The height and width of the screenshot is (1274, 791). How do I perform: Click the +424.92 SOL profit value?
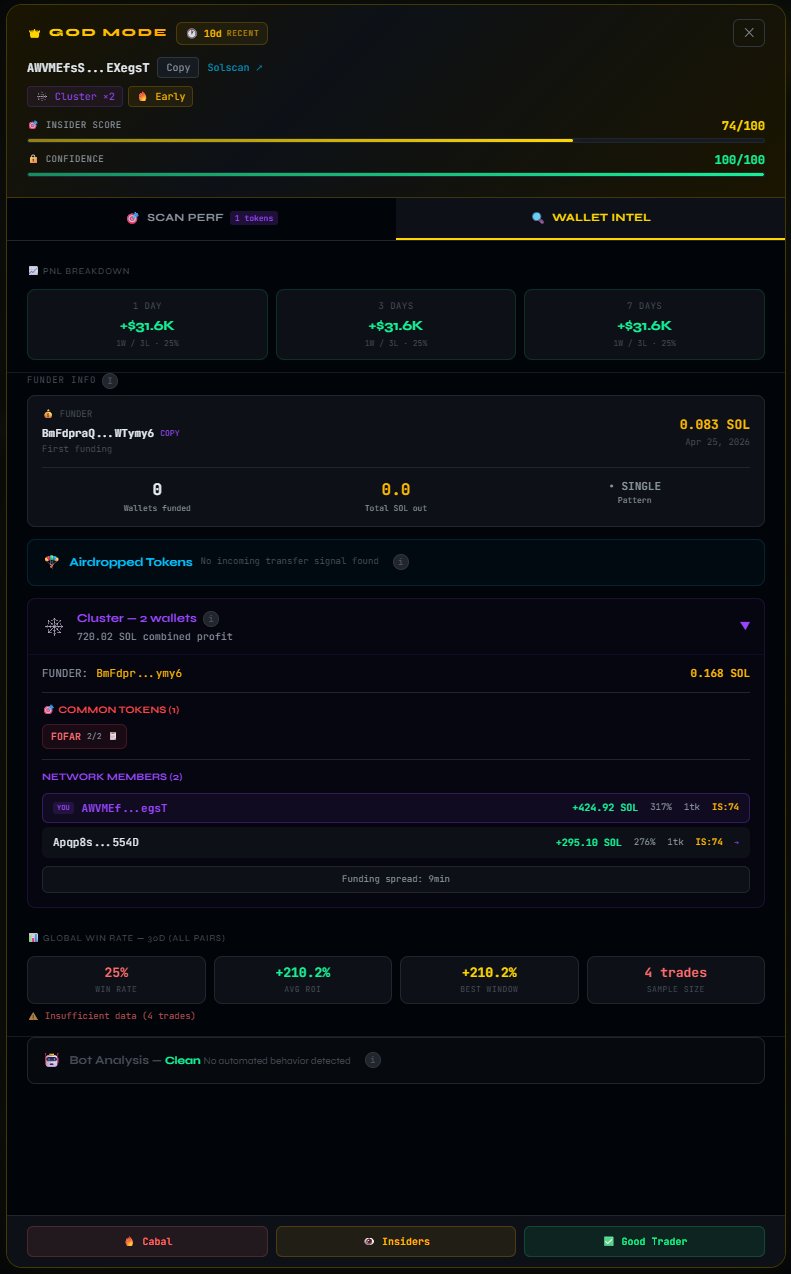click(x=605, y=808)
